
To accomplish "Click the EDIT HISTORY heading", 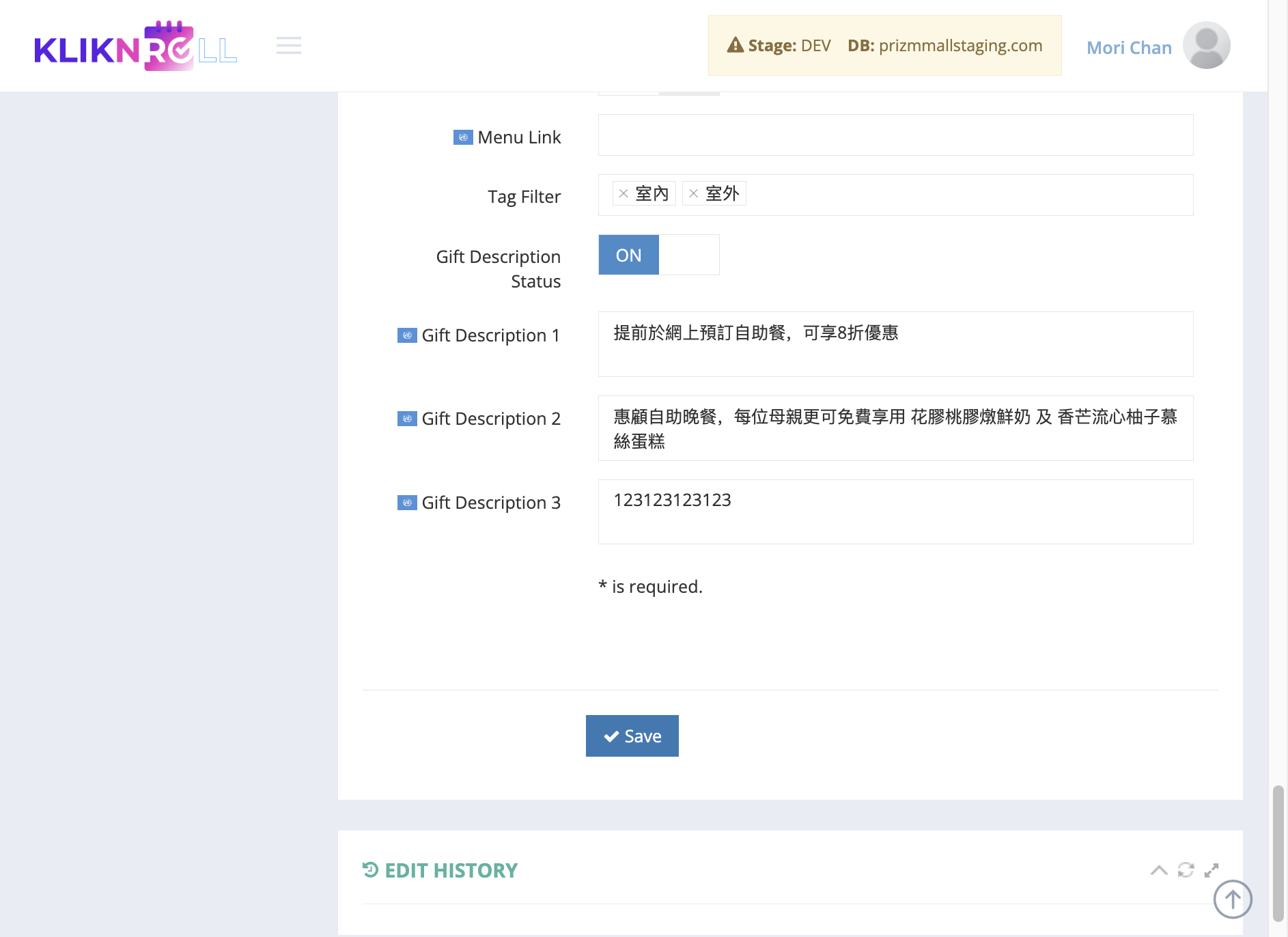I will click(x=451, y=870).
